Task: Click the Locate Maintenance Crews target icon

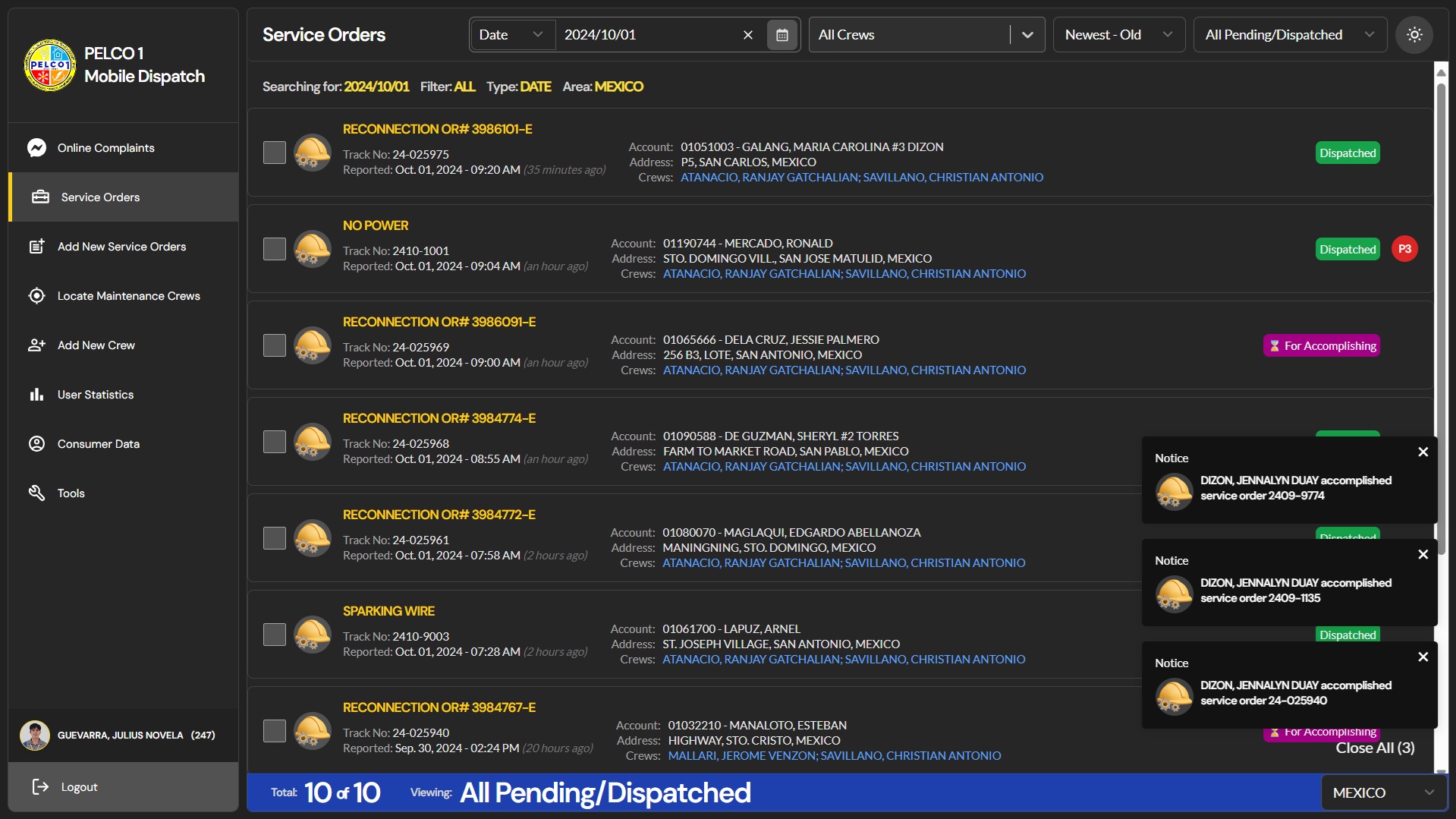Action: 36,296
